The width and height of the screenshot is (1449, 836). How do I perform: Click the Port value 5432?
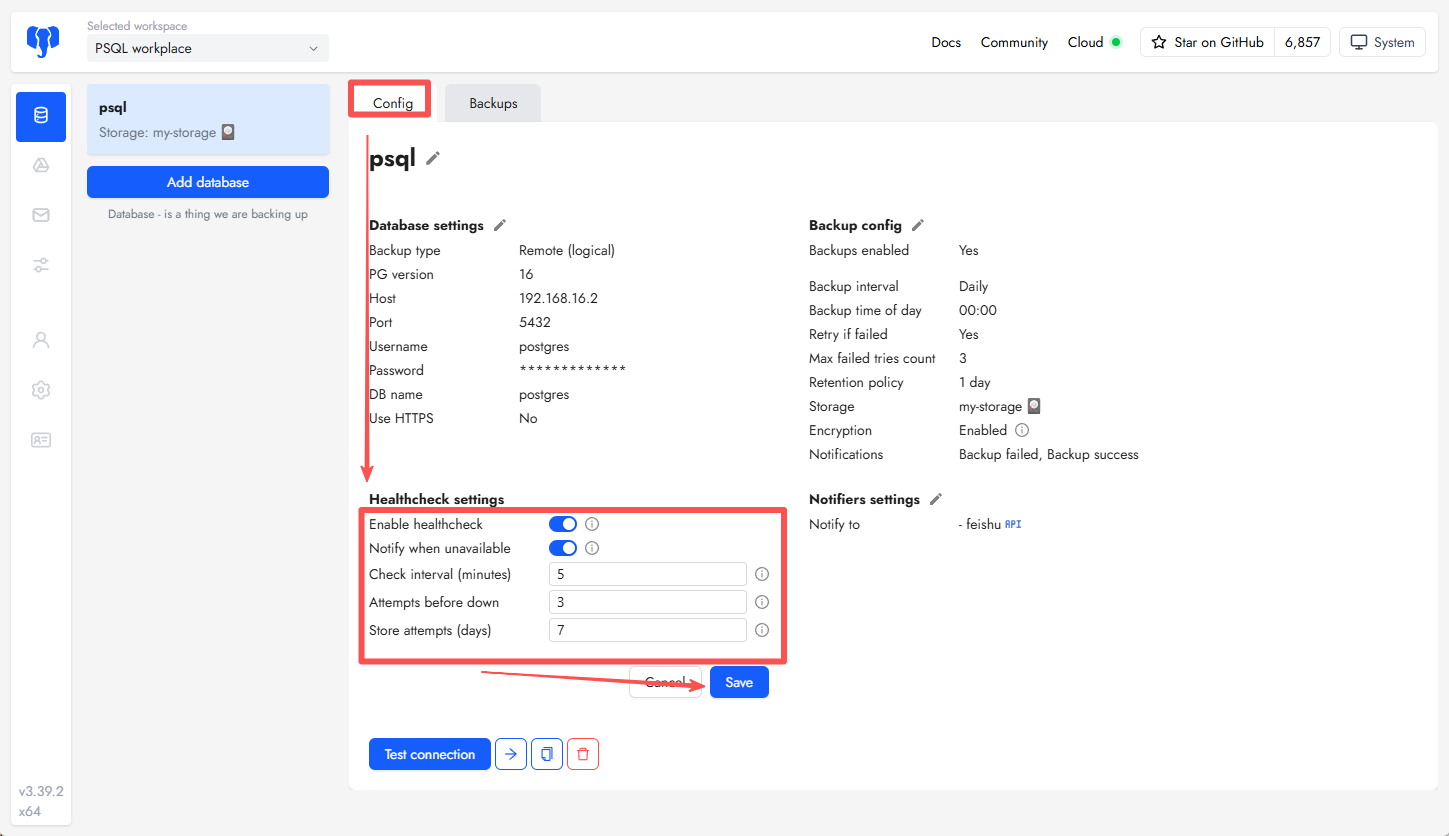(535, 322)
